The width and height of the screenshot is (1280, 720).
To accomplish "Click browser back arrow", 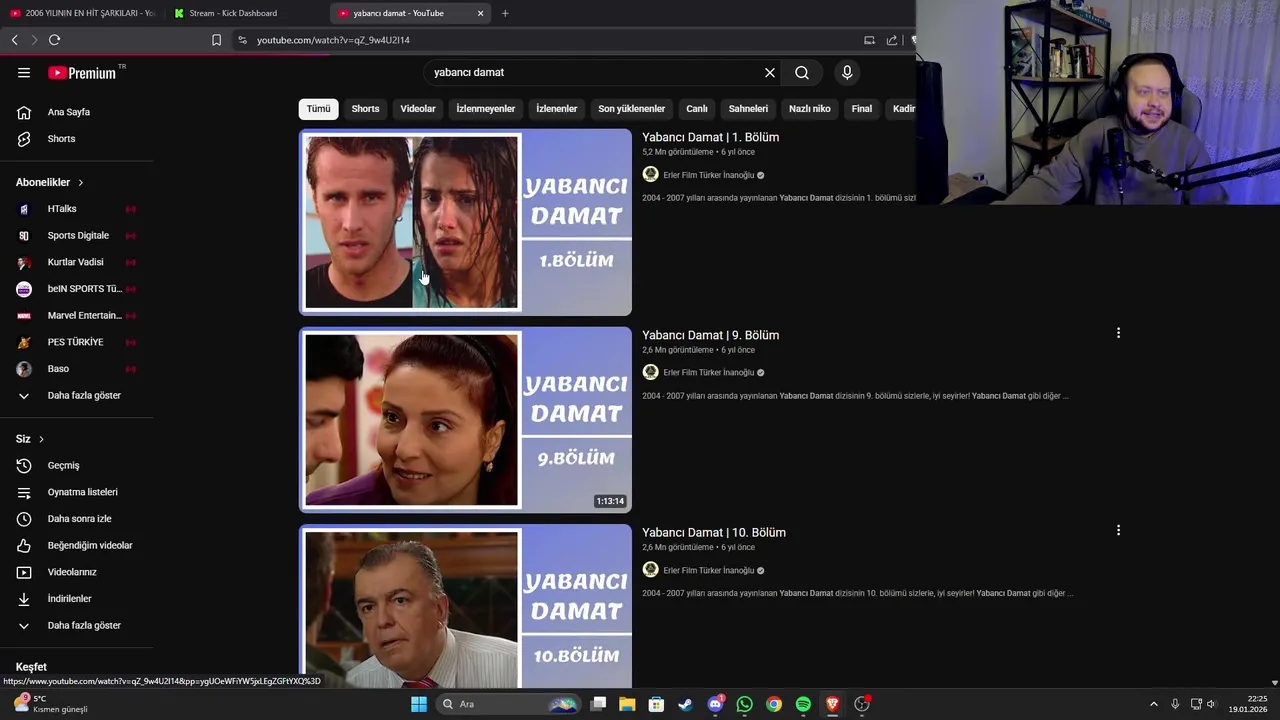I will point(14,40).
